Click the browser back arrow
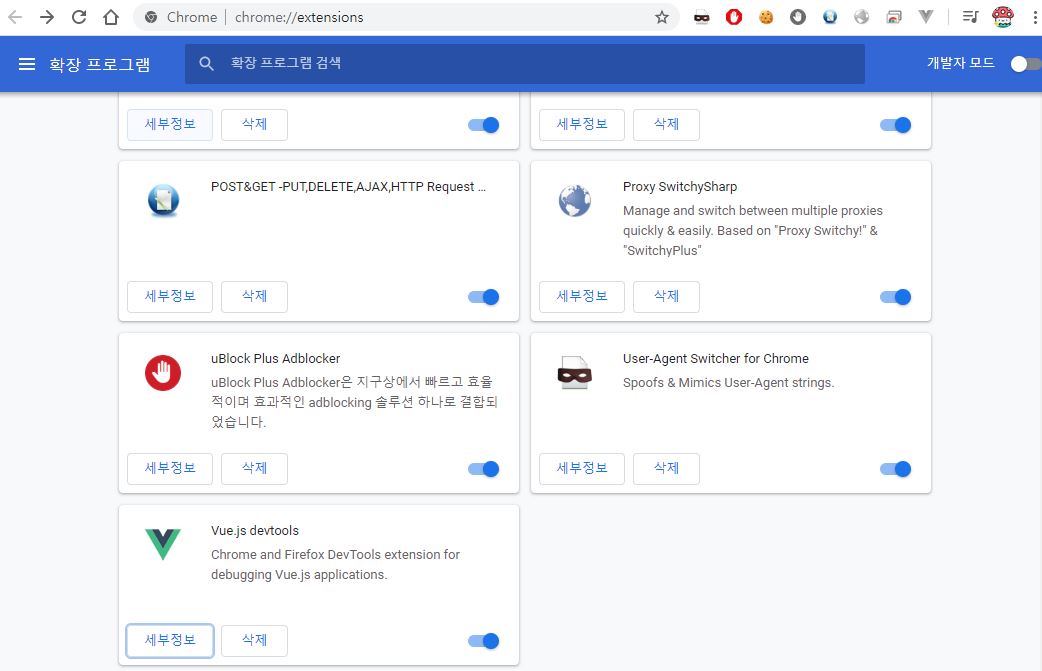 pyautogui.click(x=15, y=17)
